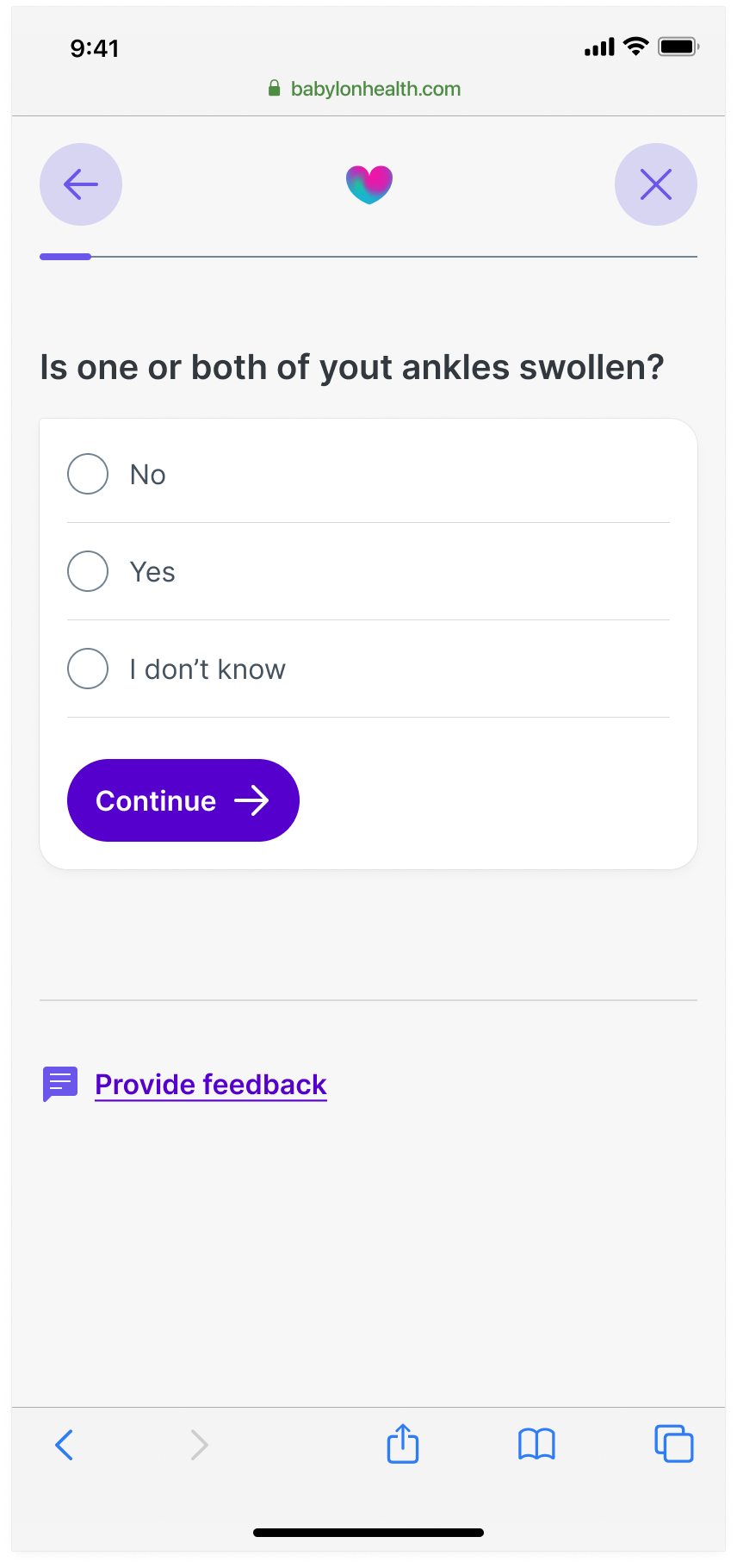Tap the X to exit the questionnaire
Image resolution: width=737 pixels, height=1568 pixels.
pyautogui.click(x=656, y=184)
